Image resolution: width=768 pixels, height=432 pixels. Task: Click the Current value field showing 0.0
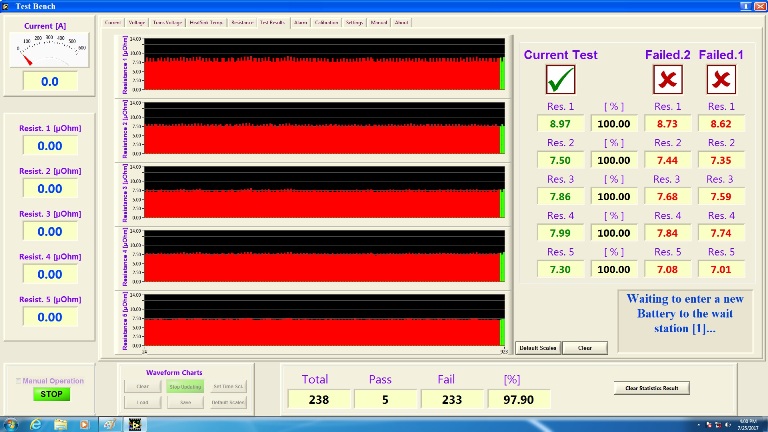point(50,81)
